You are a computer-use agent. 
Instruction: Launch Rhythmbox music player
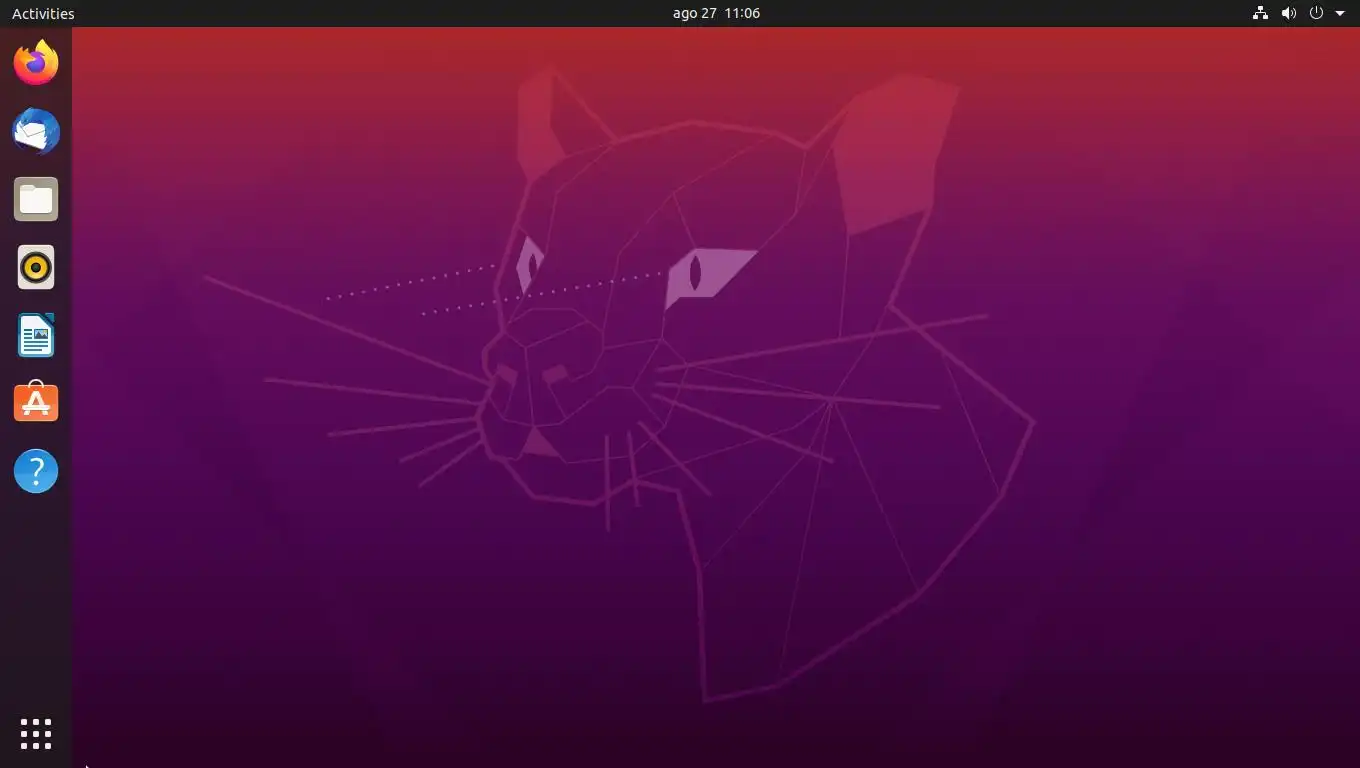pyautogui.click(x=36, y=267)
